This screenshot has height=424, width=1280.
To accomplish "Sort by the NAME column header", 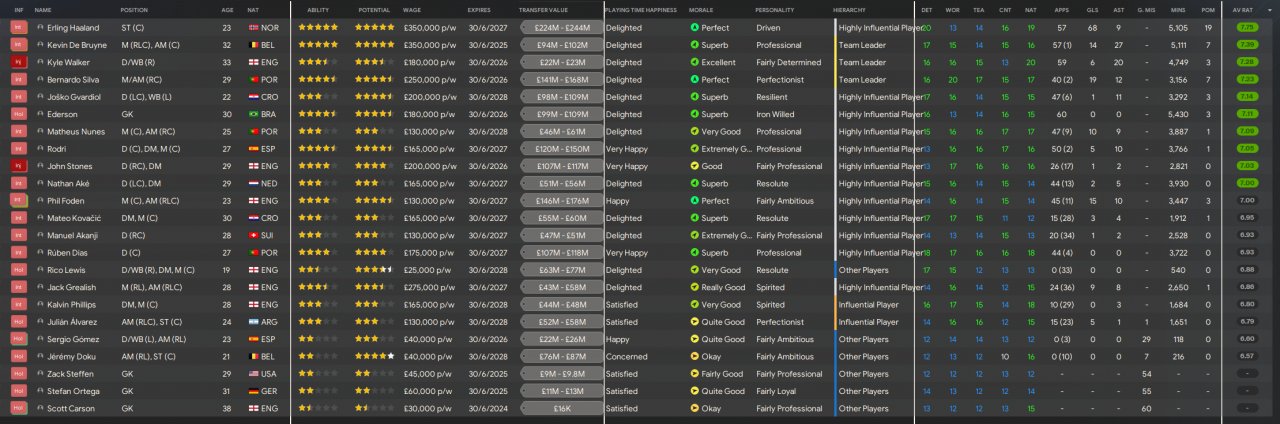I will tap(43, 9).
